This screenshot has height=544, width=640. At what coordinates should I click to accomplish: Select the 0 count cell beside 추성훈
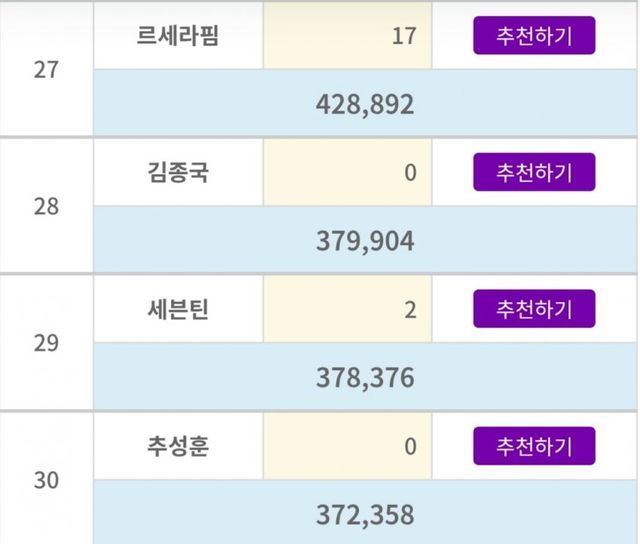tap(410, 446)
